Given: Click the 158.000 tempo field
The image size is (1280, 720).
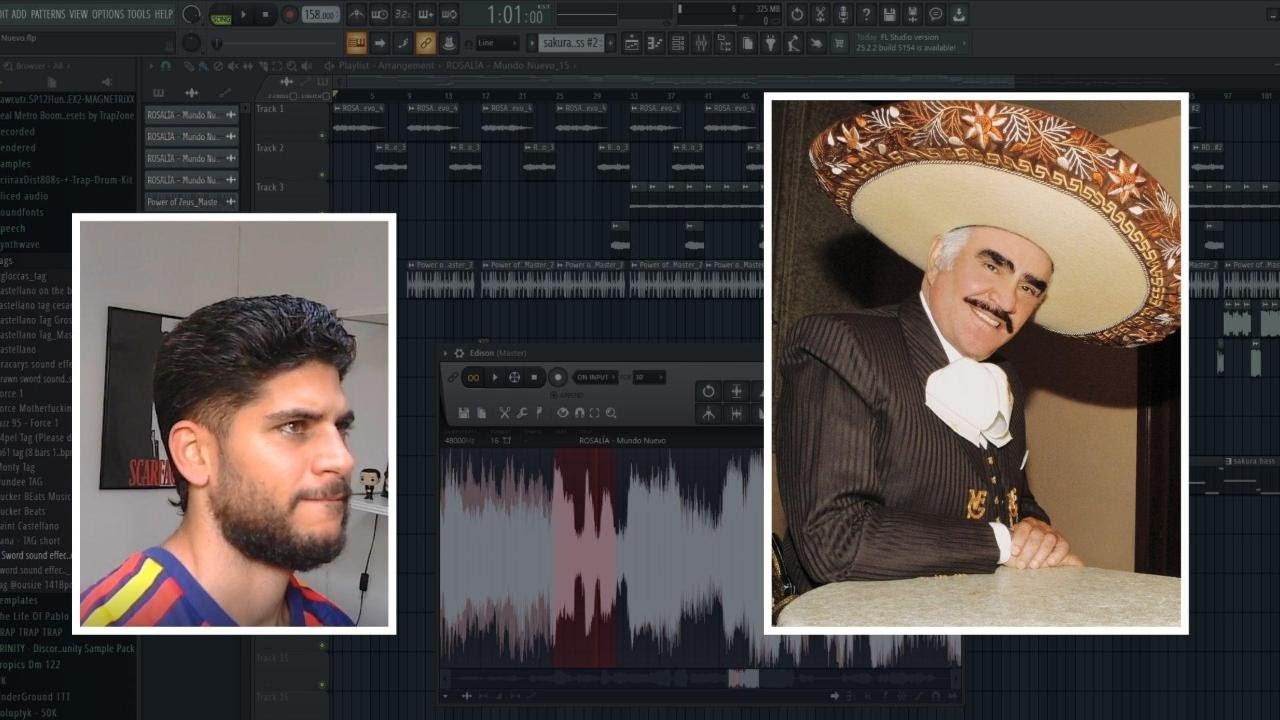Looking at the screenshot, I should pyautogui.click(x=320, y=14).
